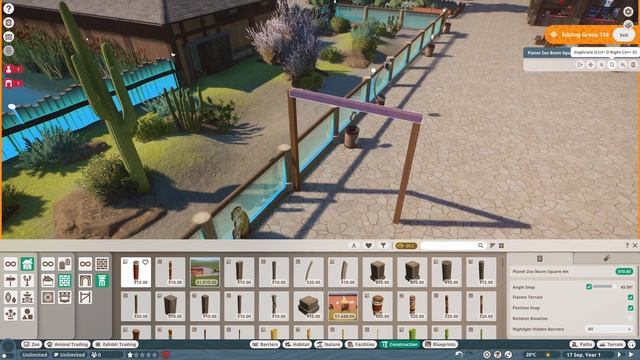Select the star special effects category icon
The width and height of the screenshot is (640, 360).
point(11,314)
